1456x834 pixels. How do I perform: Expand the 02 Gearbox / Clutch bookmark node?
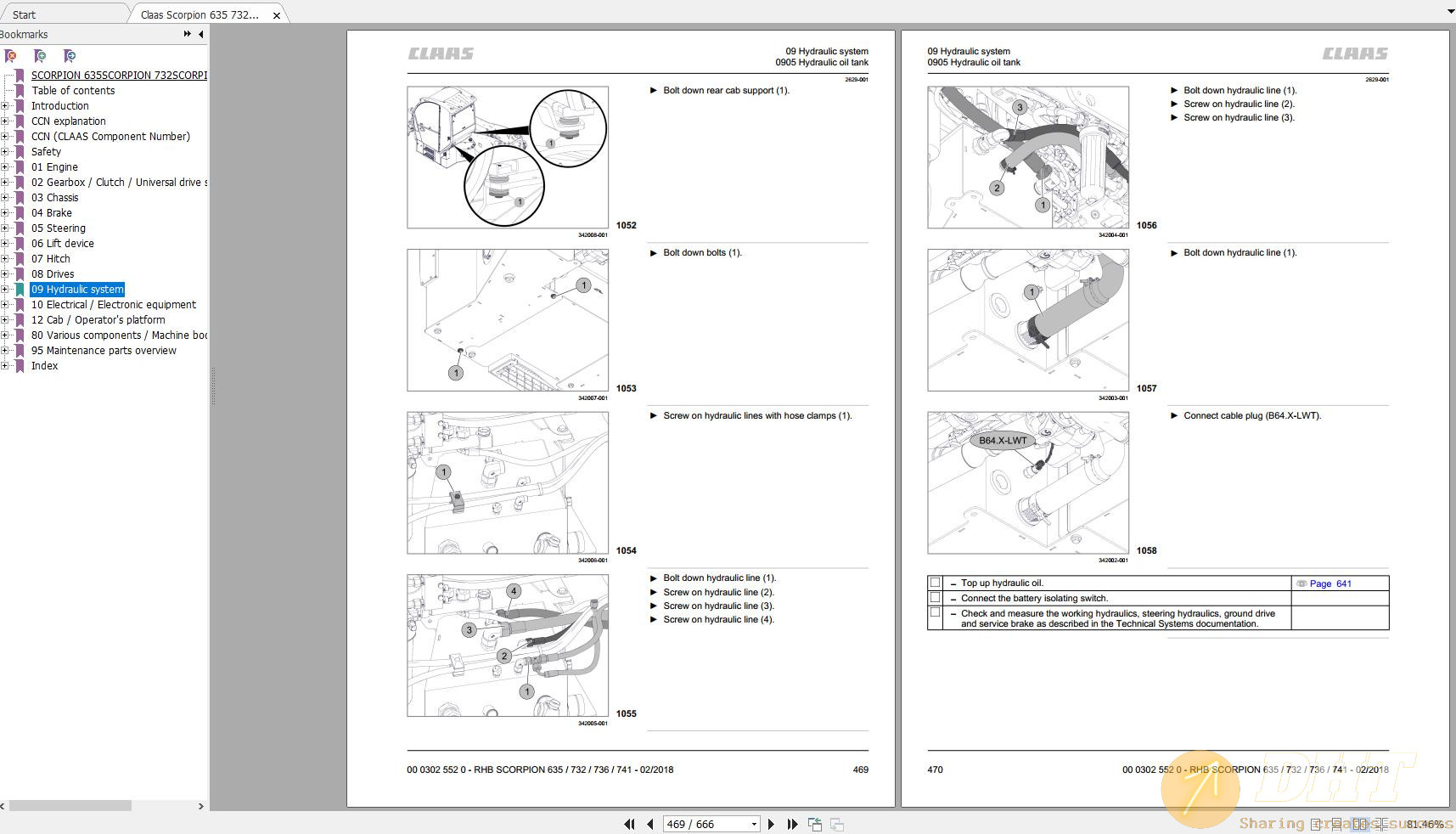4,183
